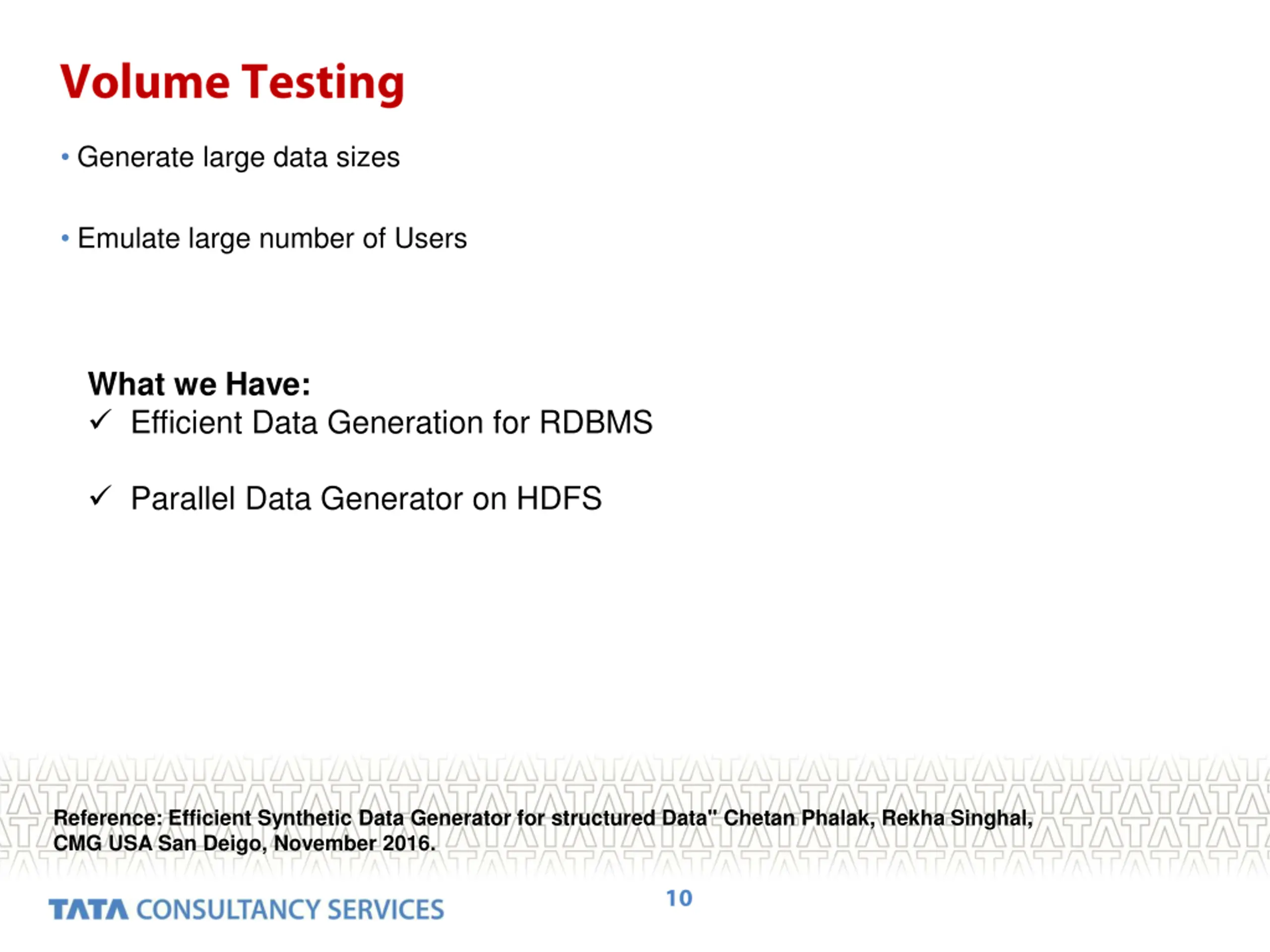Viewport: 1270px width, 952px height.
Task: Select Parallel Data Generator on HDFS line
Action: tap(366, 499)
